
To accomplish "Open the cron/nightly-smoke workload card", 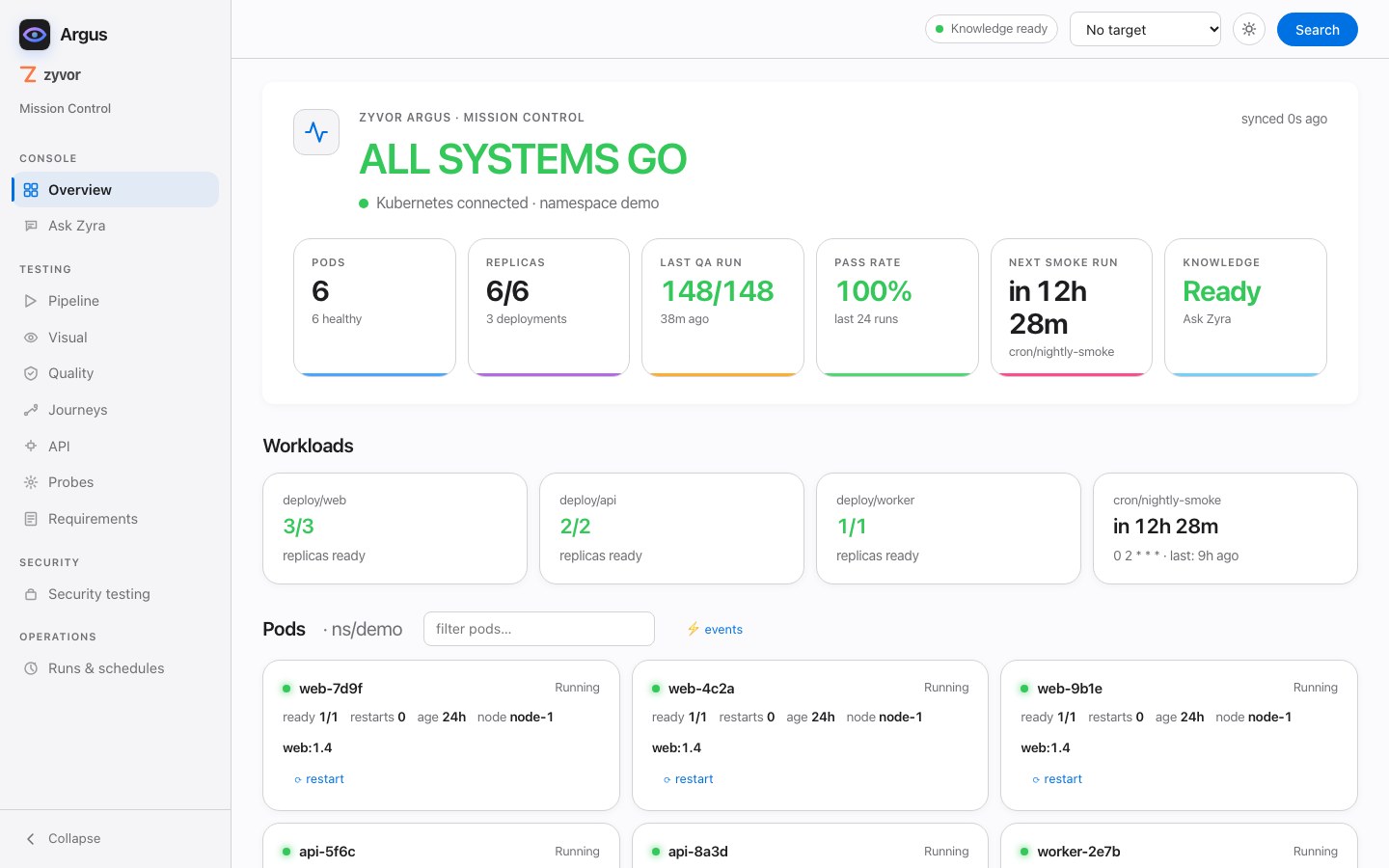I will tap(1225, 529).
